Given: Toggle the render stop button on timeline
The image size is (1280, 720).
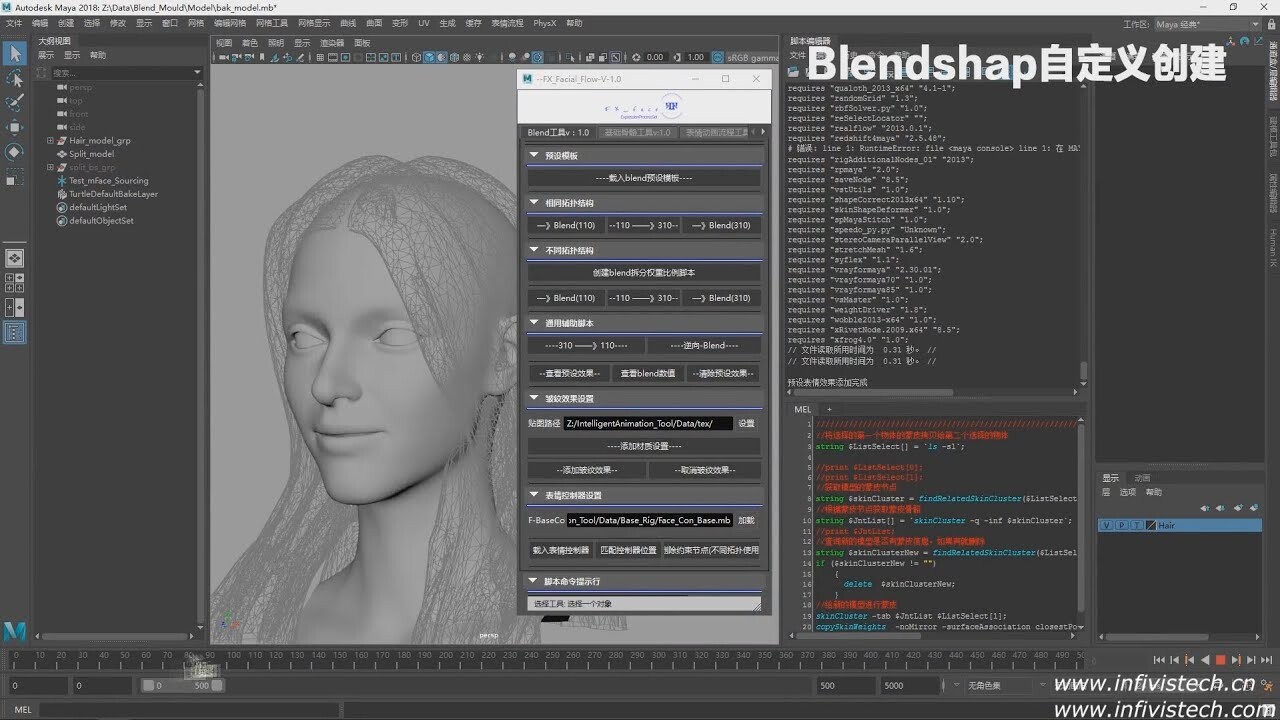Looking at the screenshot, I should pos(1222,659).
